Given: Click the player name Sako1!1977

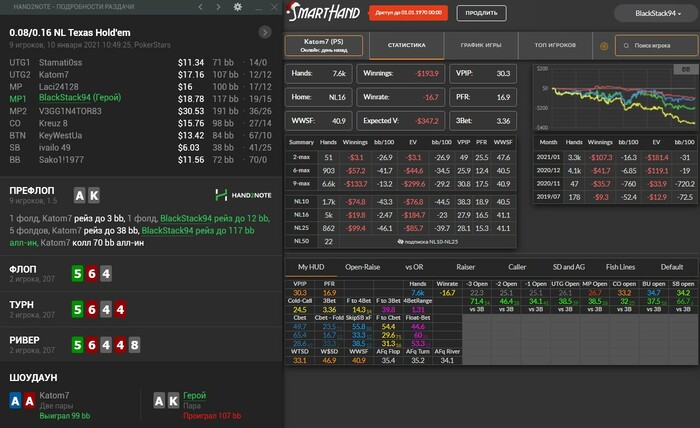Looking at the screenshot, I should pos(61,159).
